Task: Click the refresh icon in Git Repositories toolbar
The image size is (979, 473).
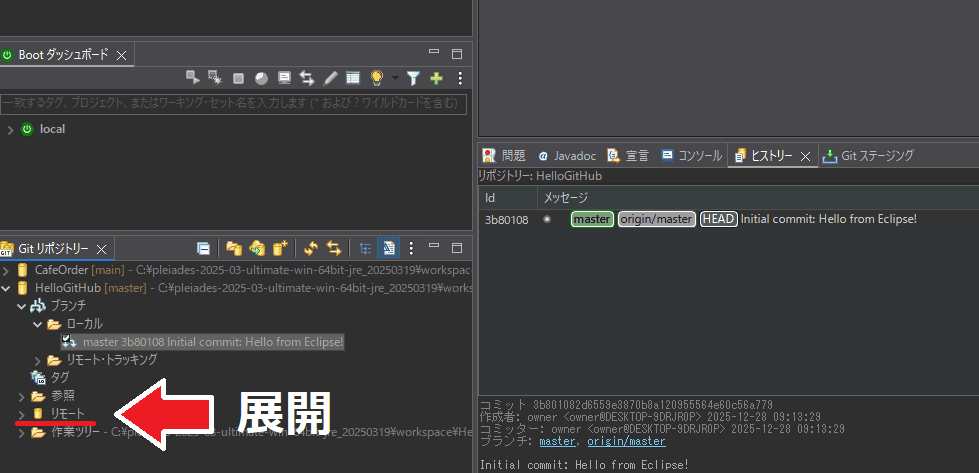Action: coord(311,248)
